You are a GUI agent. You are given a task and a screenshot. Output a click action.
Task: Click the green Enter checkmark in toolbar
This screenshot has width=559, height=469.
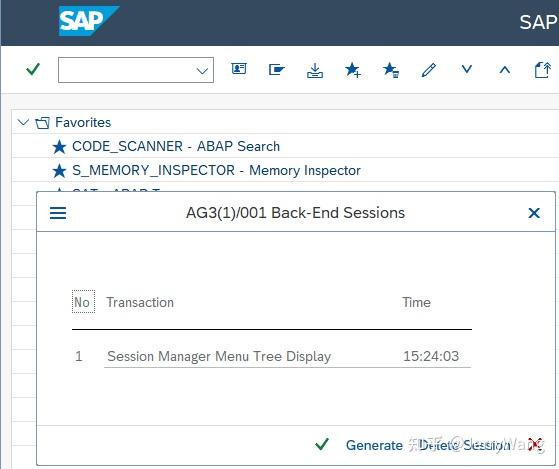pyautogui.click(x=33, y=69)
